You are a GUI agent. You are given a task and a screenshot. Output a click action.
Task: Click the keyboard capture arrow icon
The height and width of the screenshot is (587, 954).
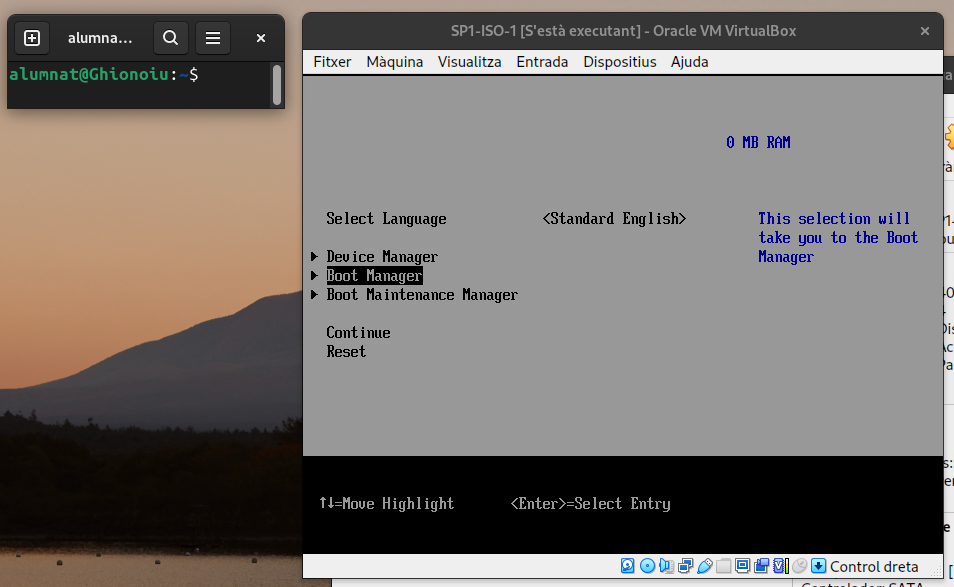pos(818,566)
